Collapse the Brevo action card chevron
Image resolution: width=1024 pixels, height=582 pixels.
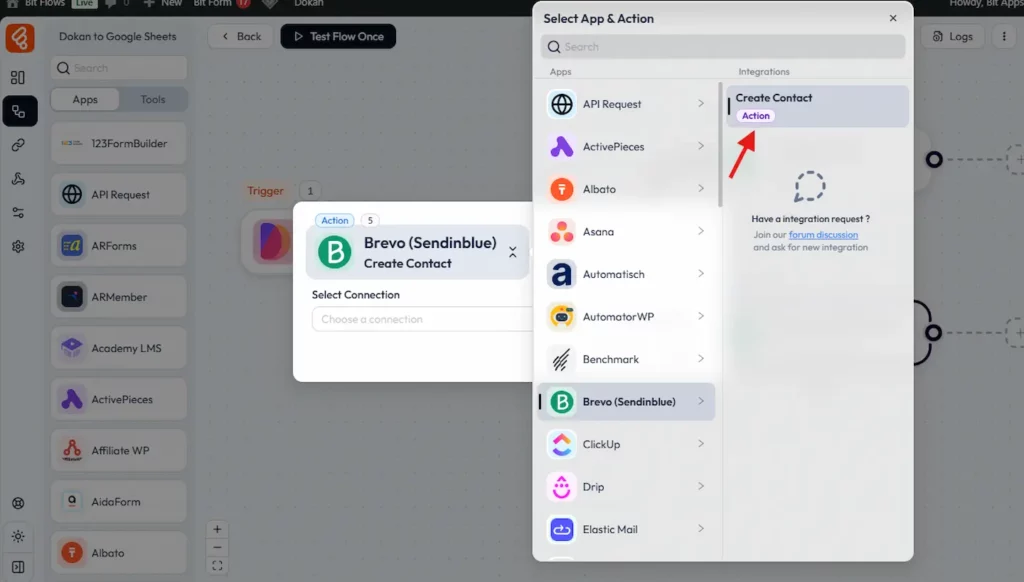click(x=512, y=253)
